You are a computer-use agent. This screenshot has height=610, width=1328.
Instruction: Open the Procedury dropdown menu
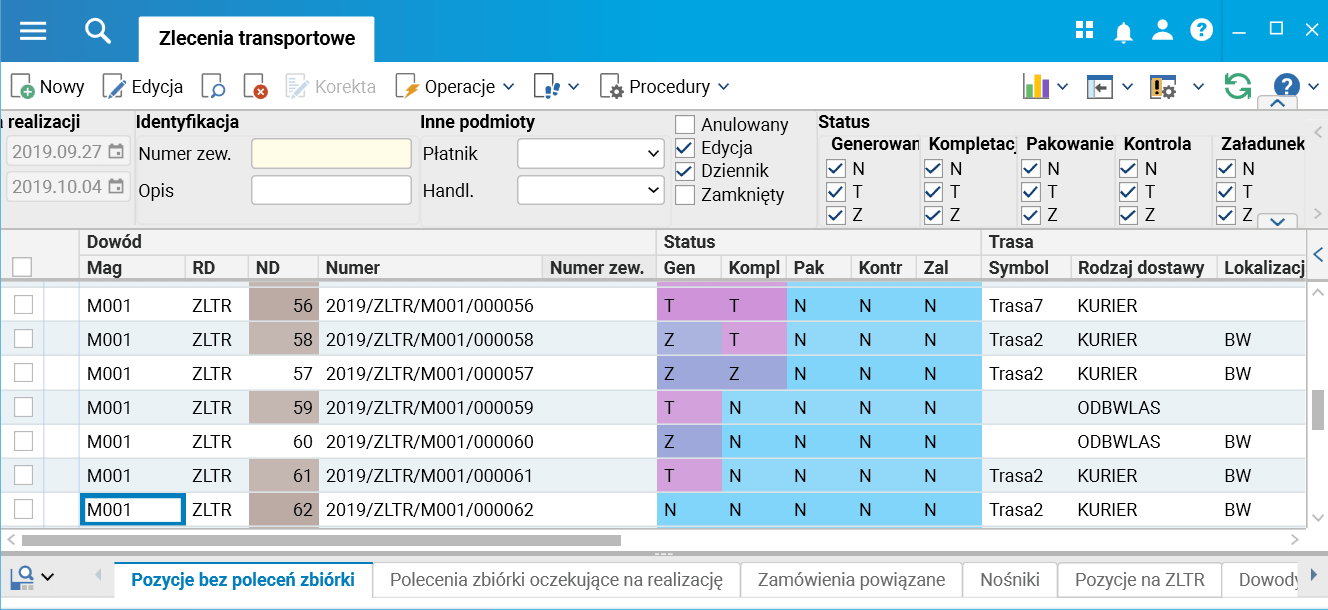665,87
